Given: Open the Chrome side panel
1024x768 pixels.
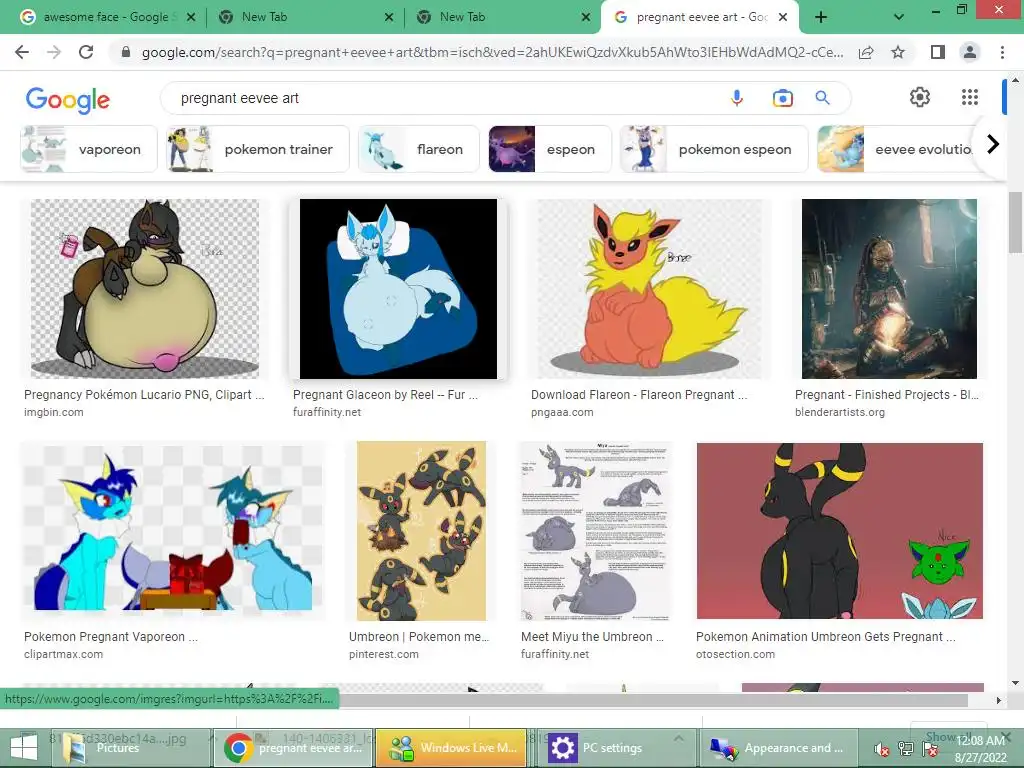Looking at the screenshot, I should tap(938, 52).
